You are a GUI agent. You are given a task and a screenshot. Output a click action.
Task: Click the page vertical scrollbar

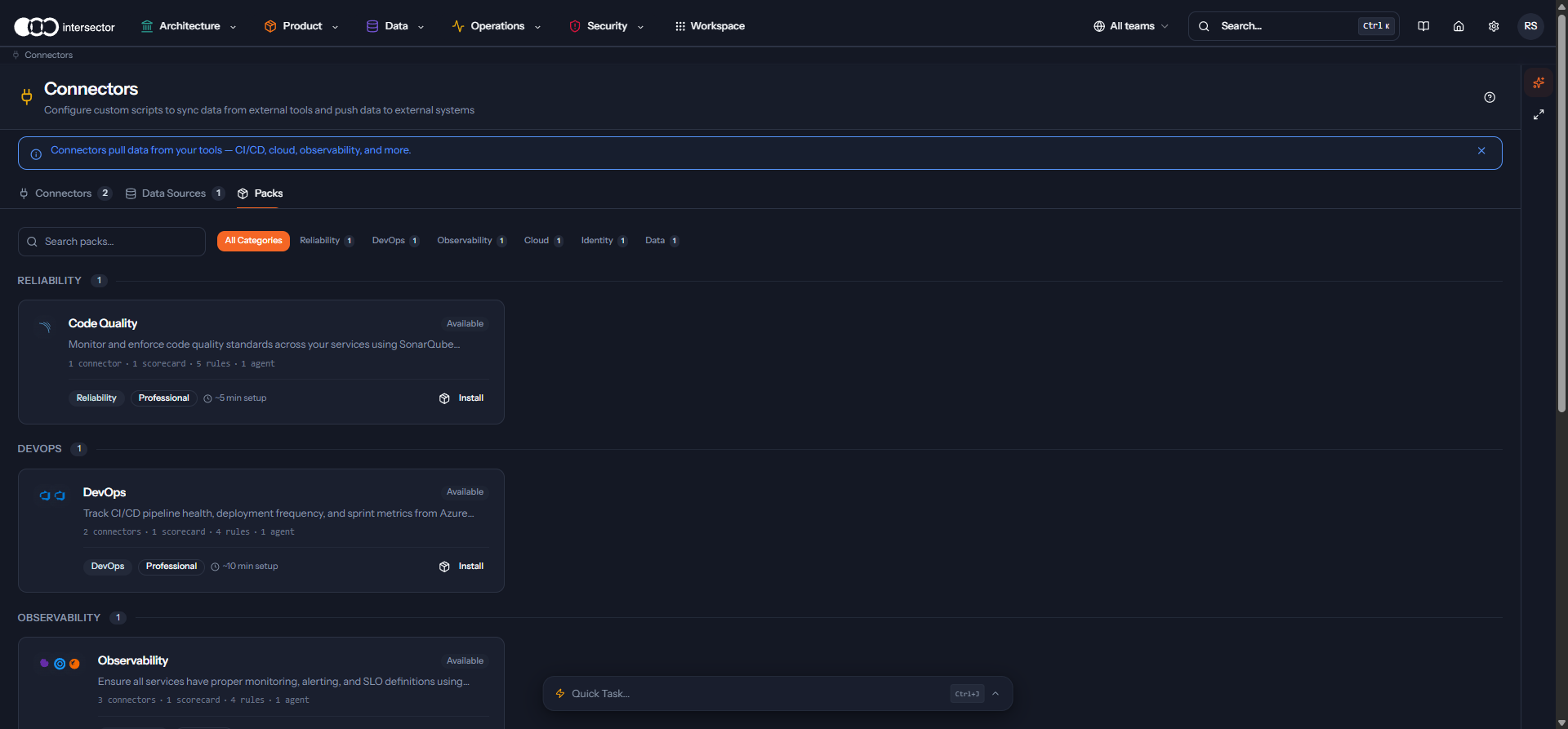(1561, 212)
